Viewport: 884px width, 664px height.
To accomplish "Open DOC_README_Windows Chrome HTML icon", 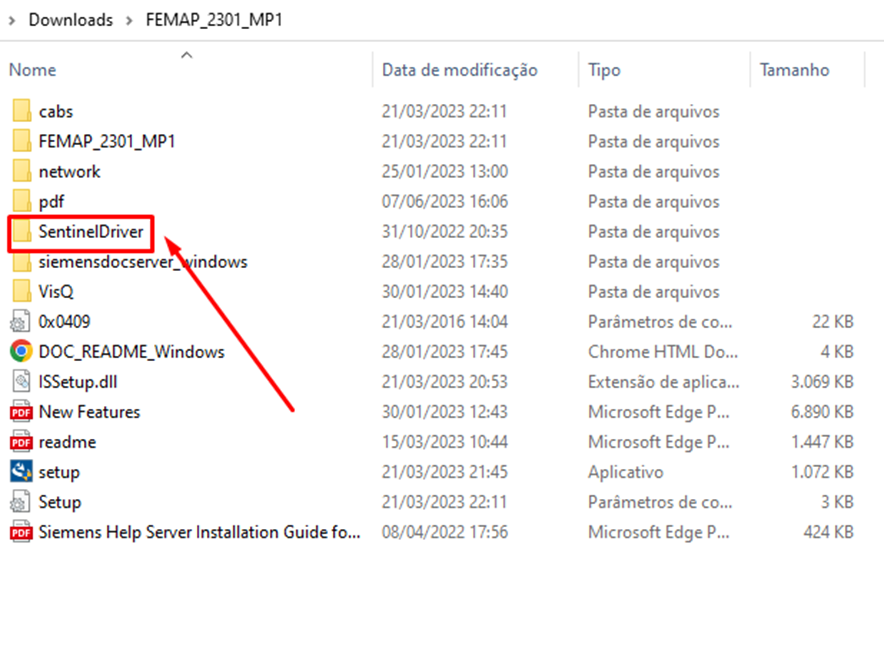I will click(x=21, y=352).
